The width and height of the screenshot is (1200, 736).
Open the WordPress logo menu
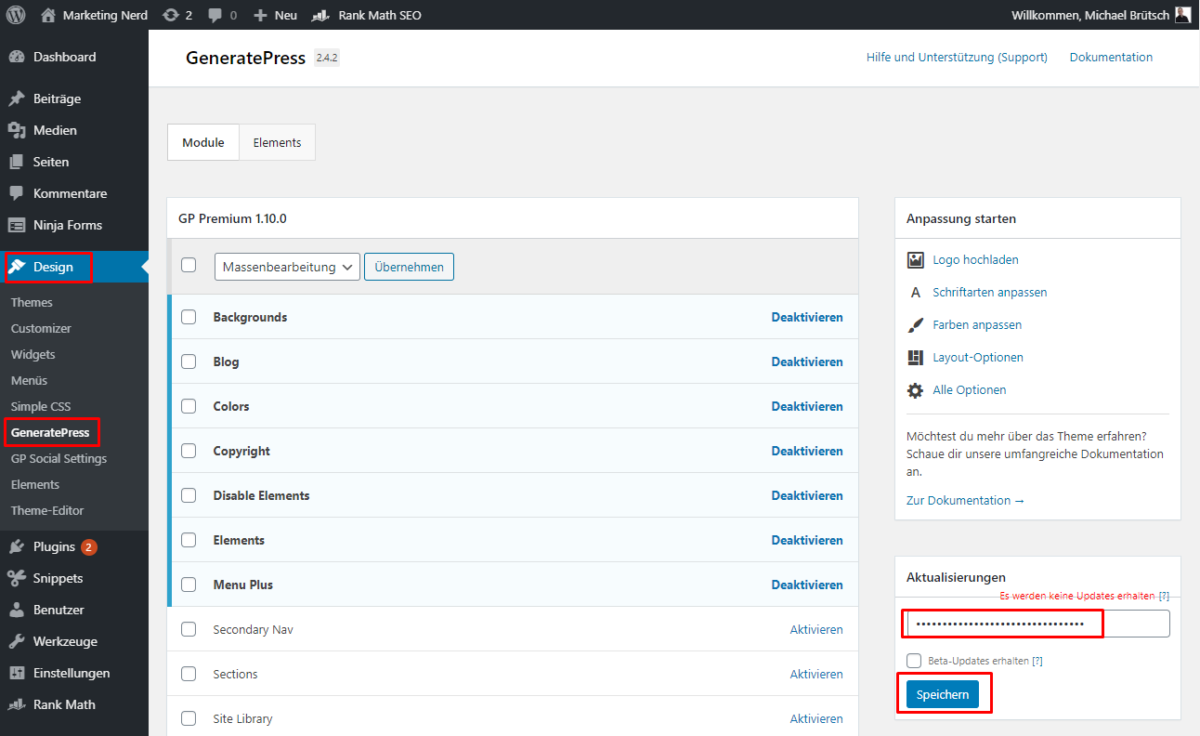click(x=16, y=15)
